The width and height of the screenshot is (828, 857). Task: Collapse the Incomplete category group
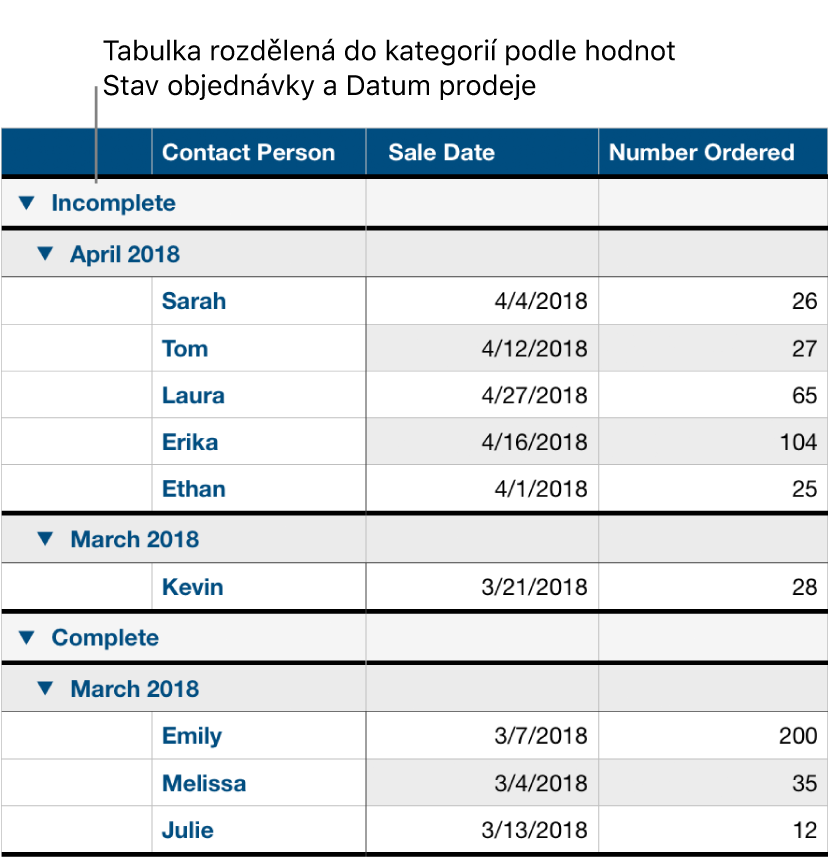[x=28, y=203]
